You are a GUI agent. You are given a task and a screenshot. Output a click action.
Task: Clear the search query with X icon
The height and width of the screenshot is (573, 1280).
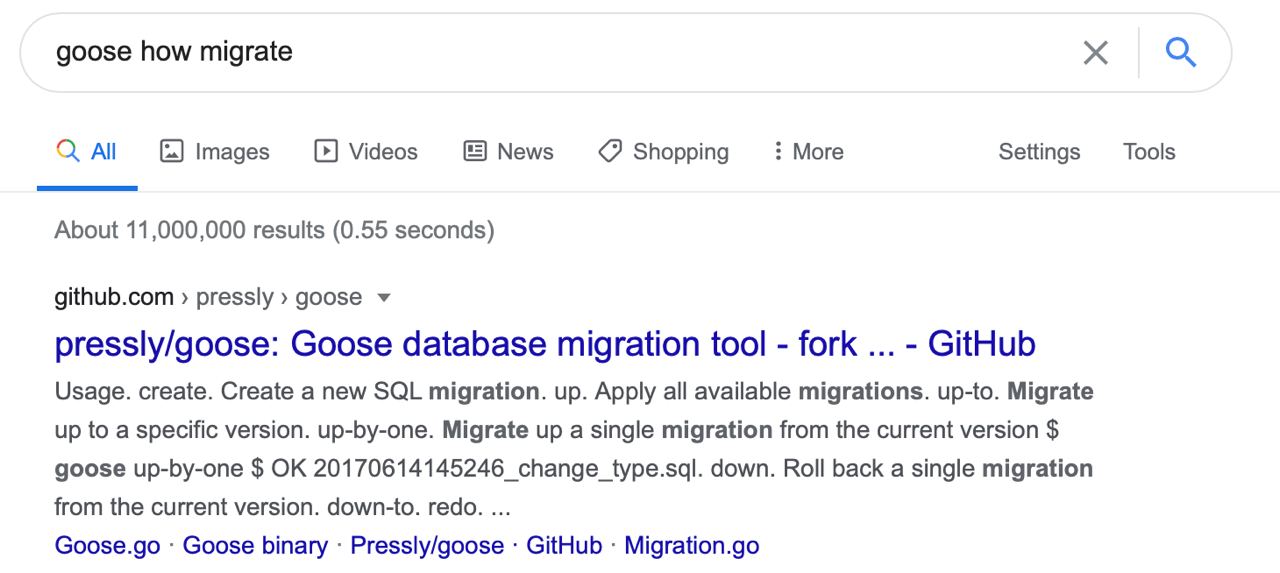coord(1096,53)
